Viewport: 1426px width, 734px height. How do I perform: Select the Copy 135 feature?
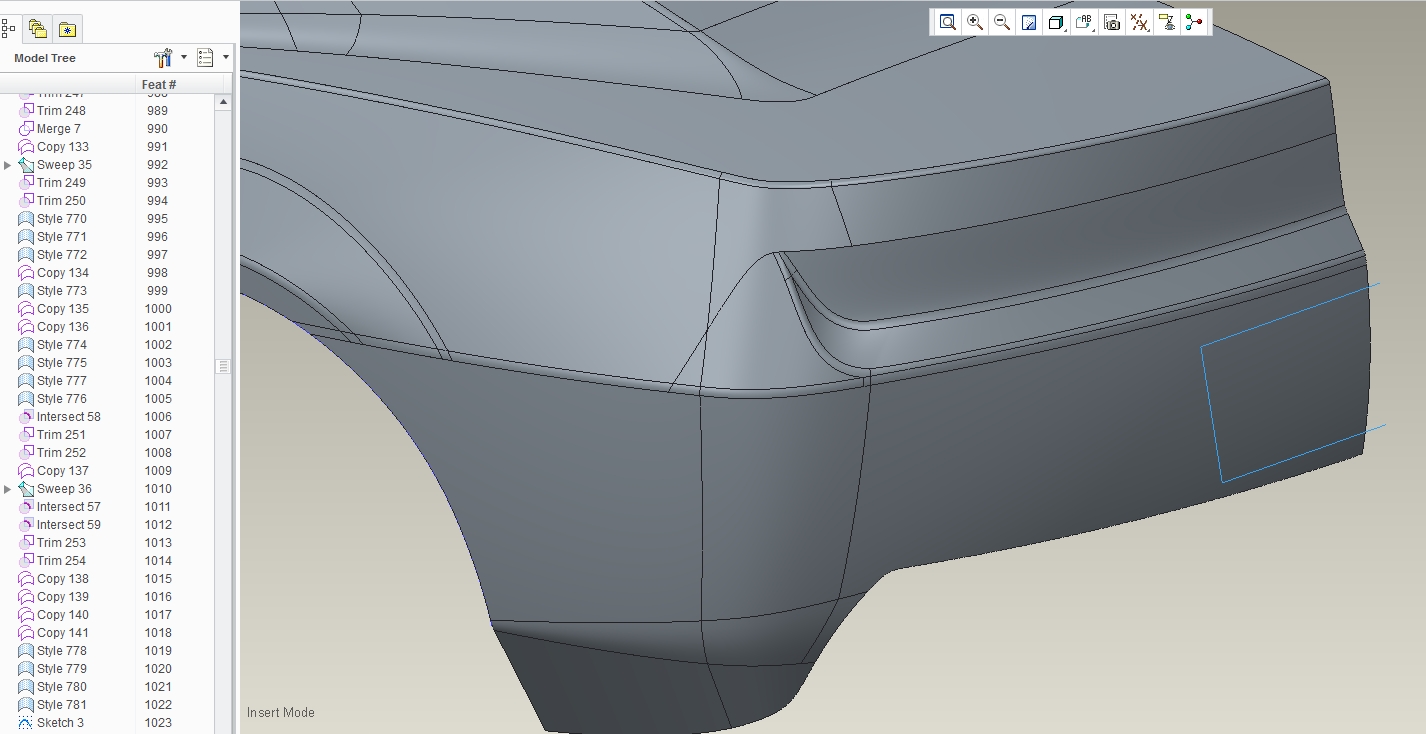[54, 309]
